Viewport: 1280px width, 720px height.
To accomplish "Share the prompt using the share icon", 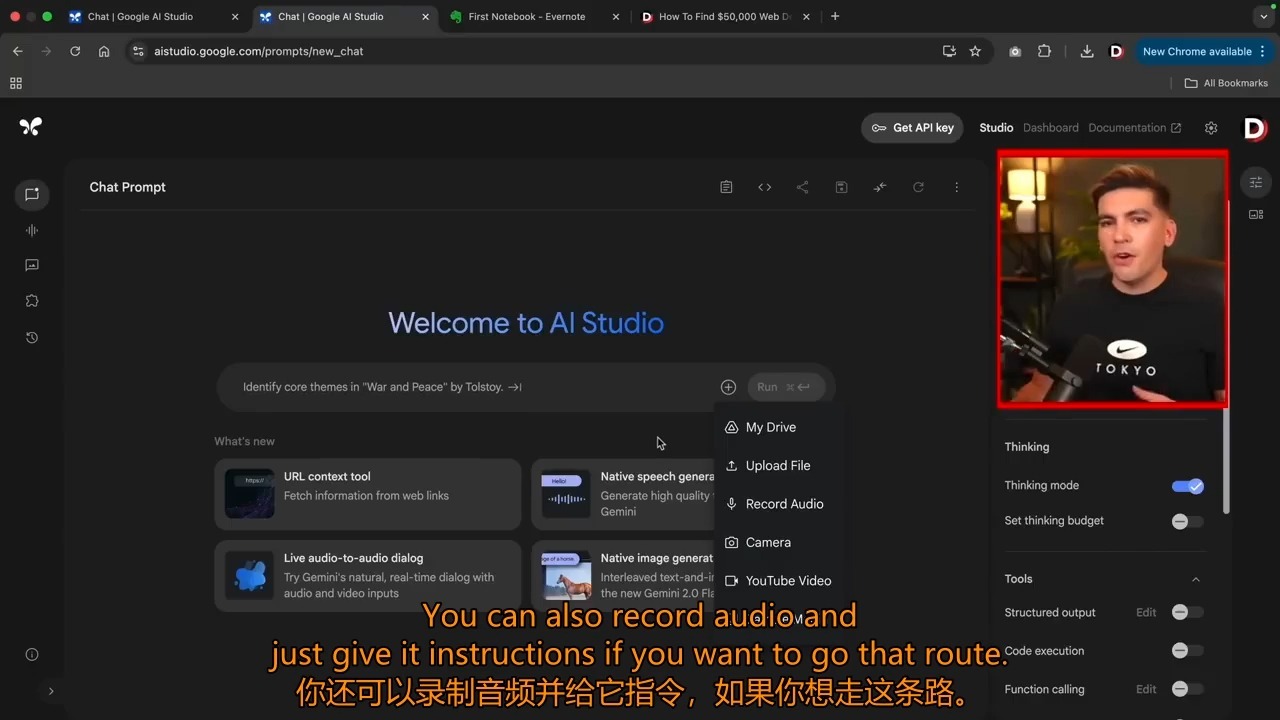I will coord(802,187).
